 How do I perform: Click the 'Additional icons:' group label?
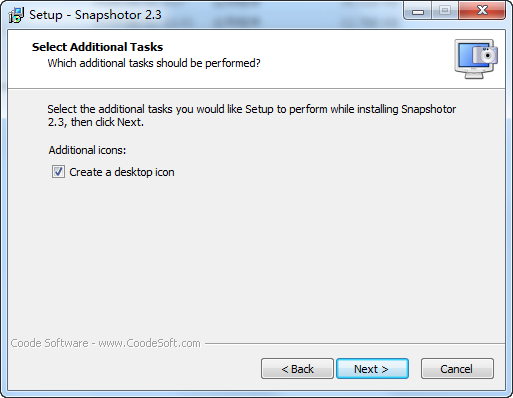click(x=87, y=150)
